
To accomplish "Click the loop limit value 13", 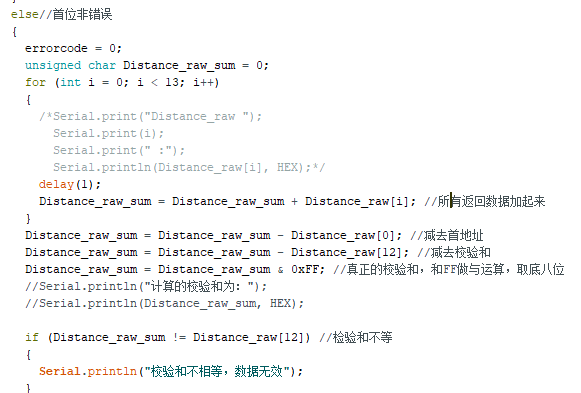I will coord(172,82).
